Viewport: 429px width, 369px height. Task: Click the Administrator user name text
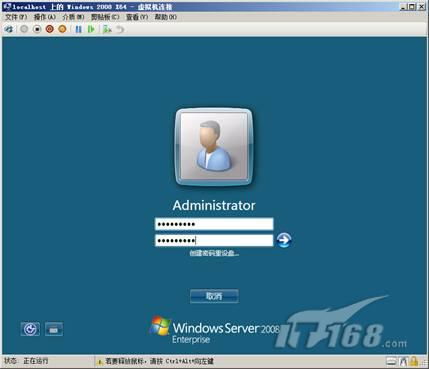[x=214, y=205]
